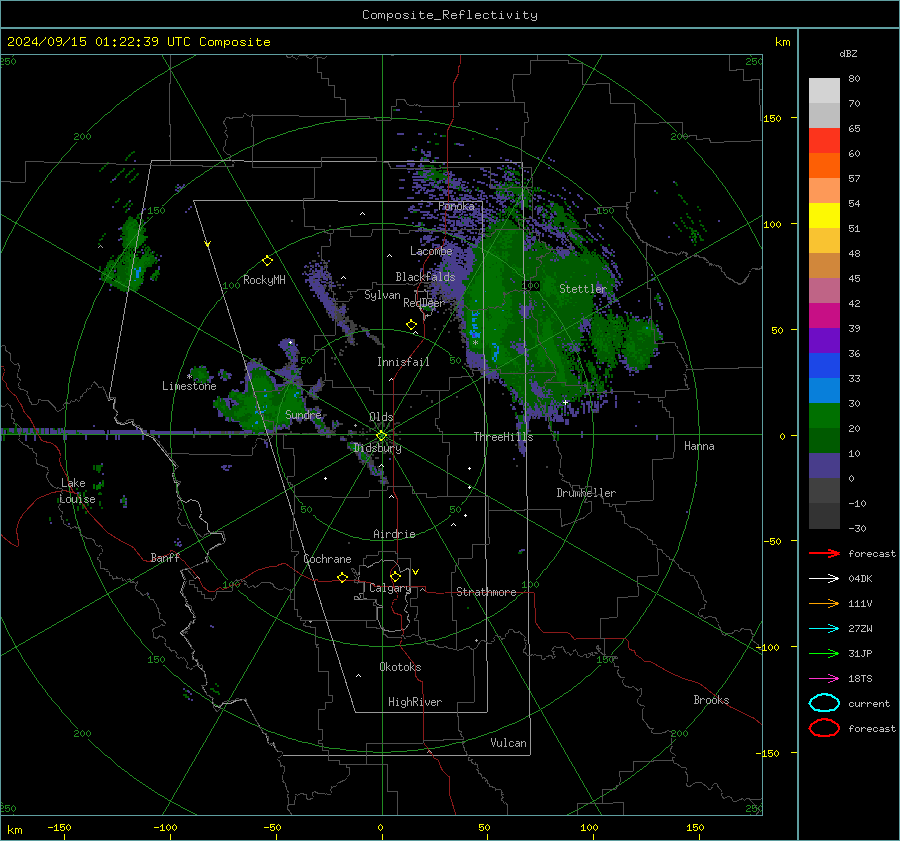Select the orange 57-60 dBZ swatch
The width and height of the screenshot is (900, 841).
point(824,166)
